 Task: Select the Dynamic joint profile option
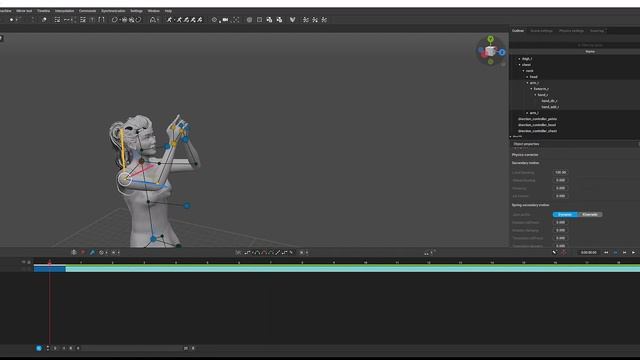[565, 215]
